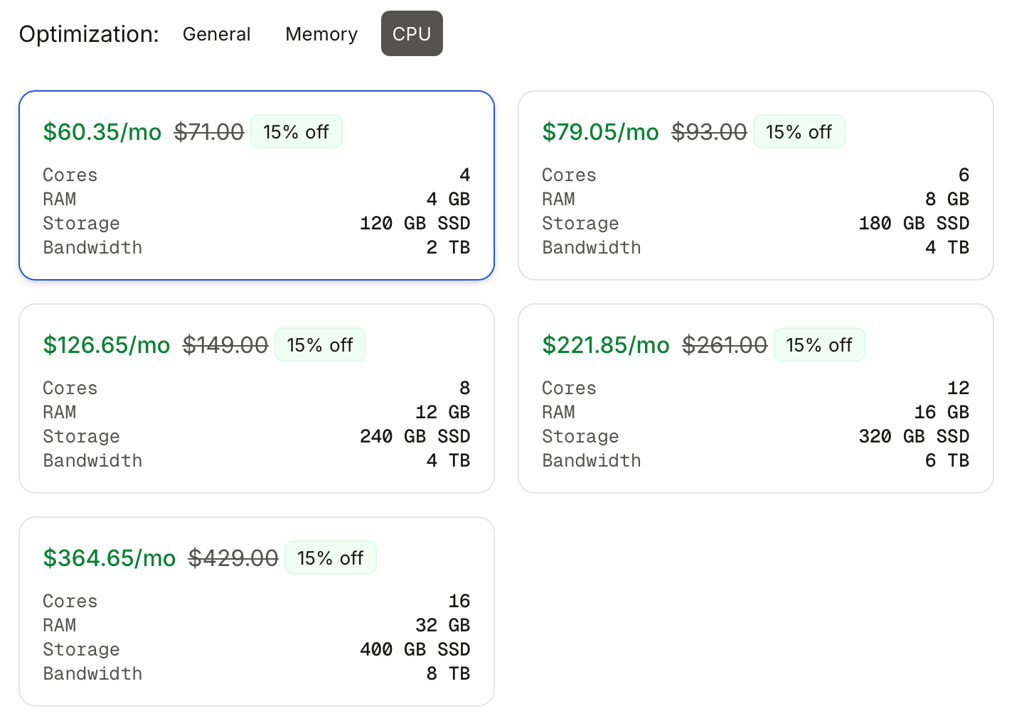This screenshot has width=1024, height=723.
Task: Switch to Memory optimization tab
Action: pyautogui.click(x=321, y=34)
